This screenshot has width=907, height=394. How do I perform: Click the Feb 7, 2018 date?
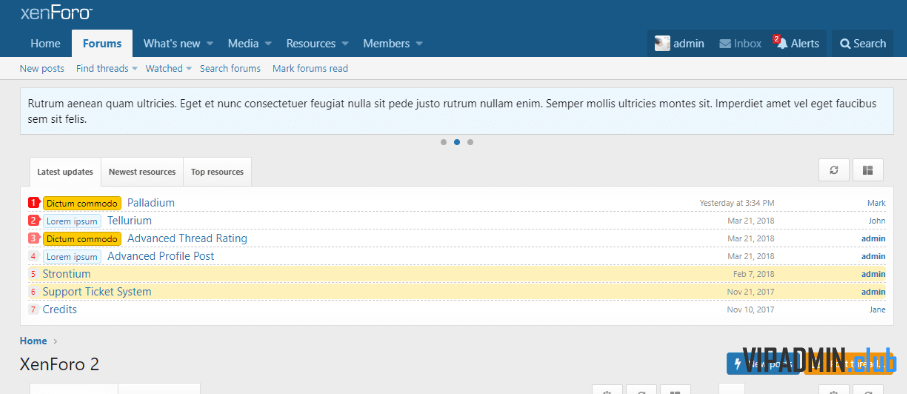pos(754,274)
